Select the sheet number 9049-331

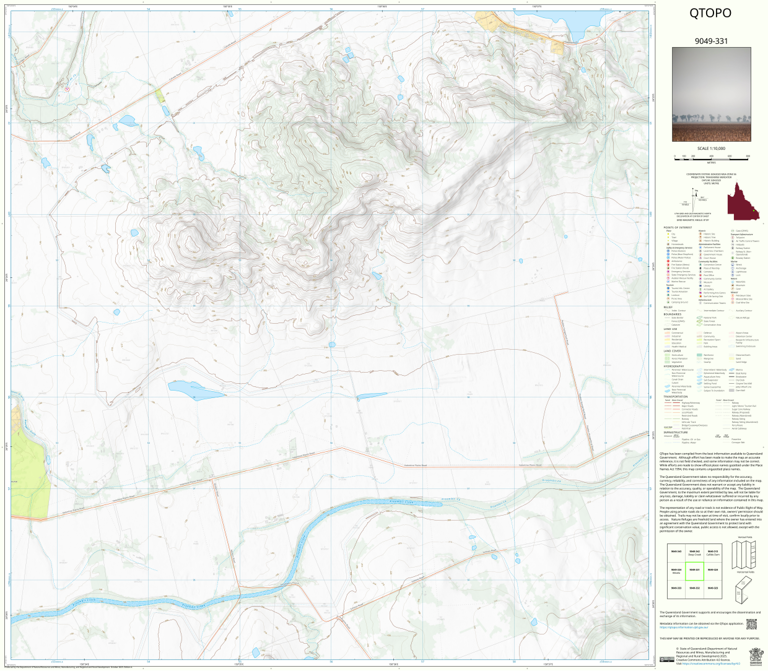711,41
